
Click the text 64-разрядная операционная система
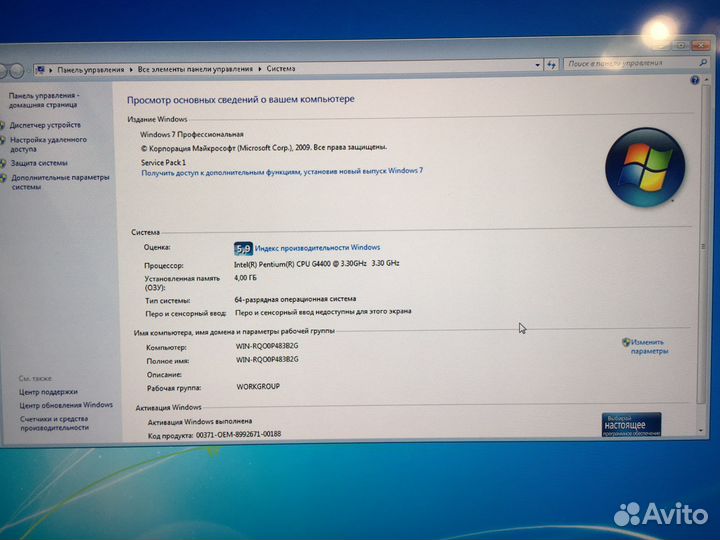295,299
